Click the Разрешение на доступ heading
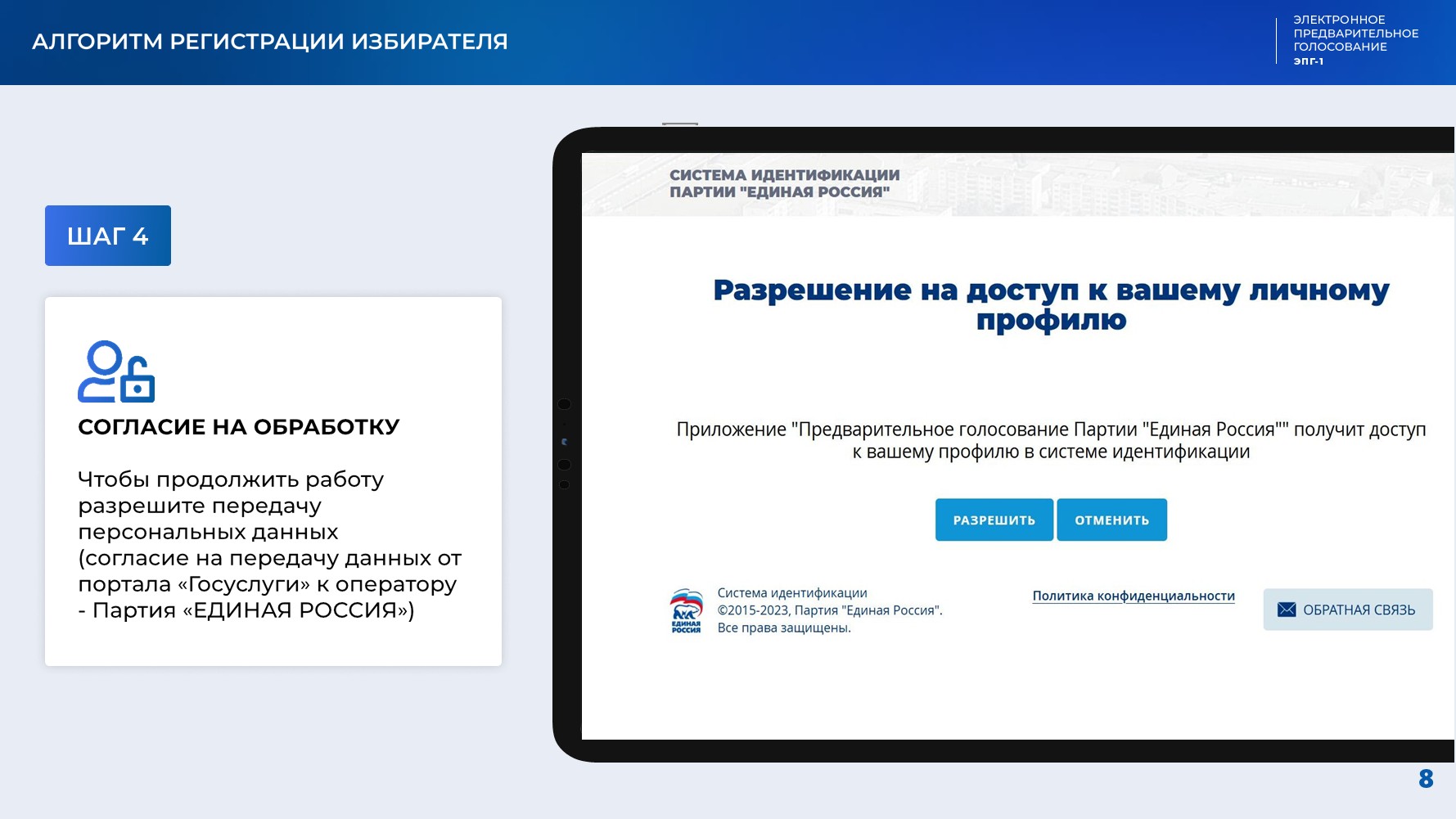 [1051, 304]
